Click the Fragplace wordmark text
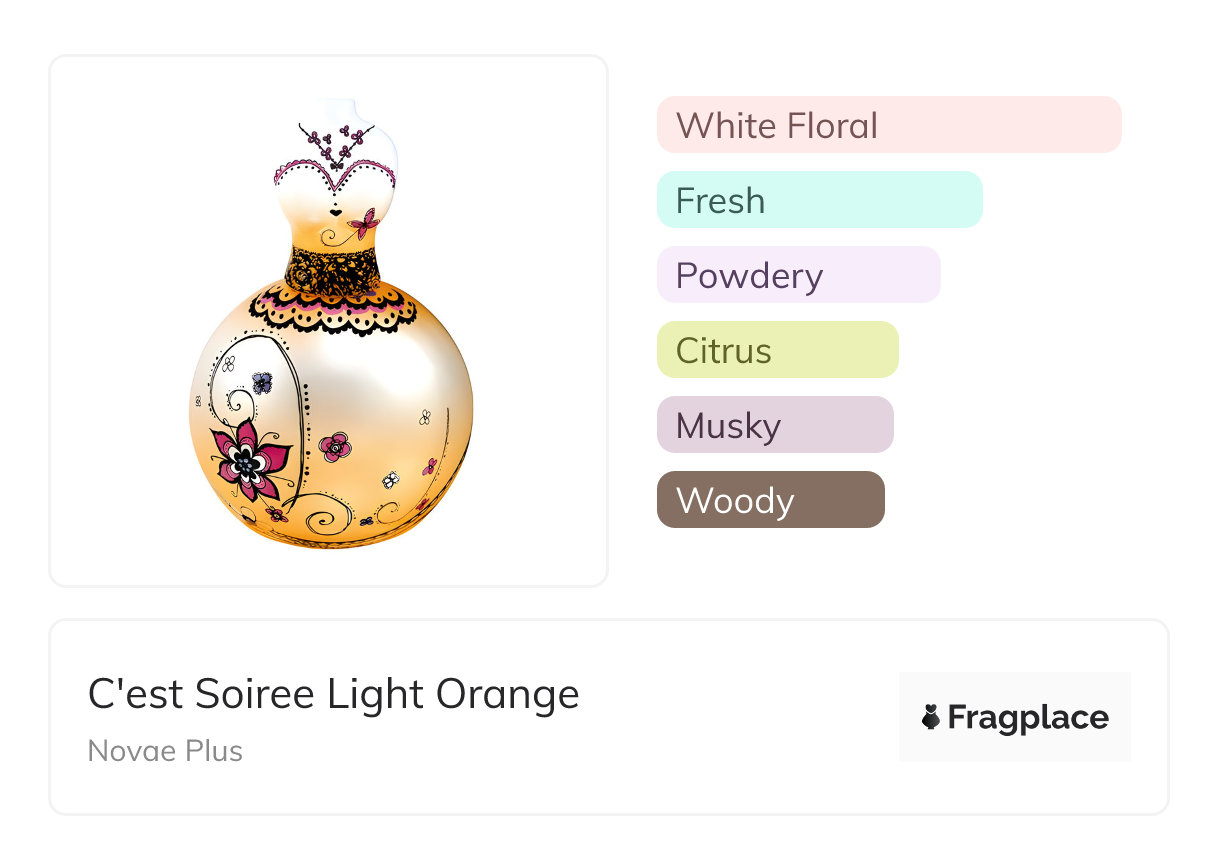 click(x=1028, y=717)
